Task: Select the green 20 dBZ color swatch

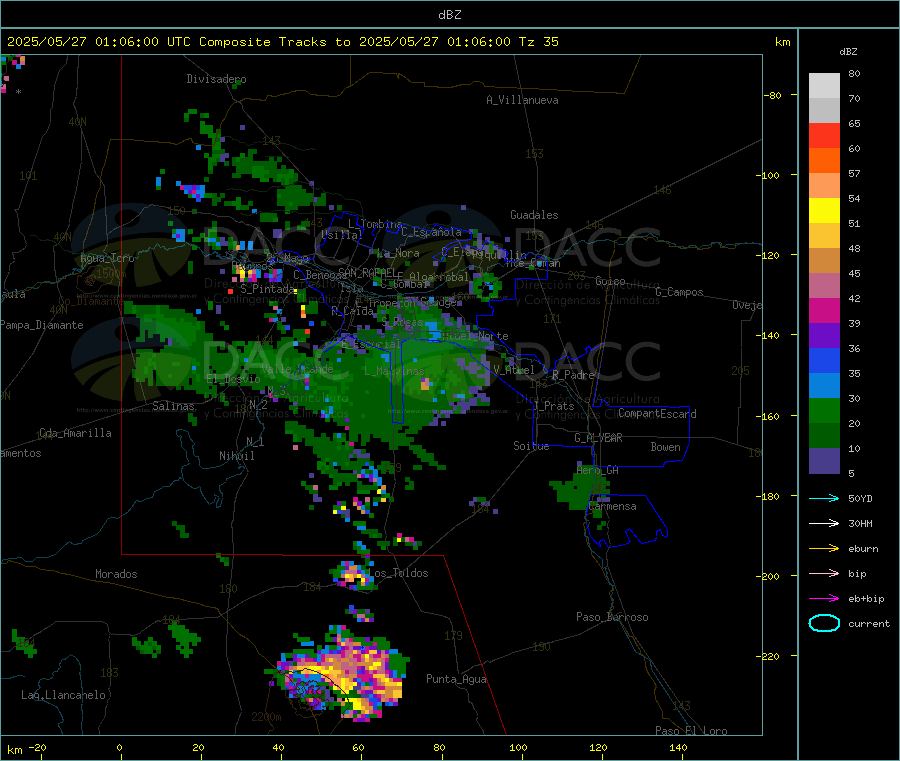Action: pos(824,410)
